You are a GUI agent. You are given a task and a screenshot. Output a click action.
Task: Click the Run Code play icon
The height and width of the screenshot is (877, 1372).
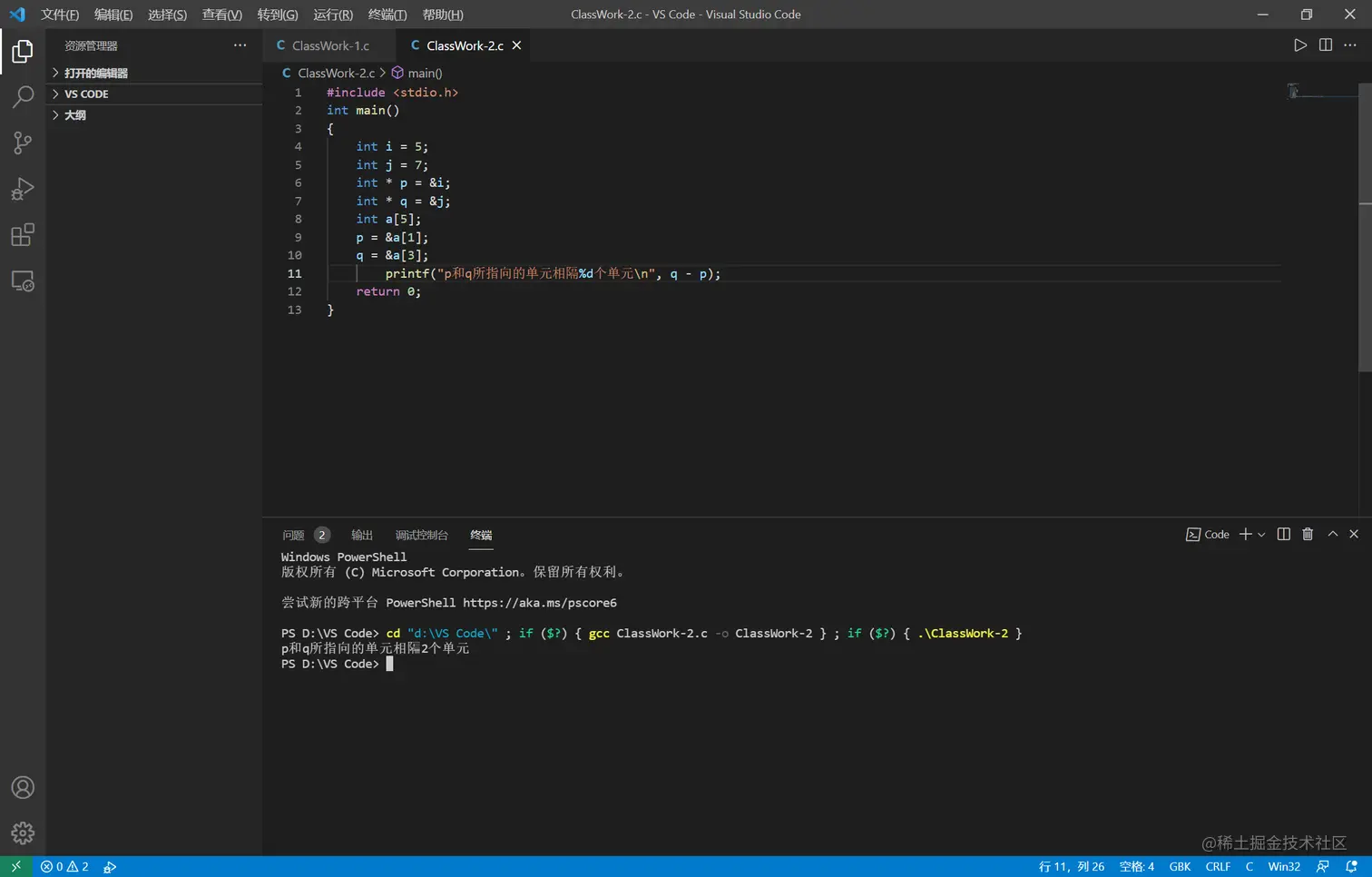click(1300, 45)
